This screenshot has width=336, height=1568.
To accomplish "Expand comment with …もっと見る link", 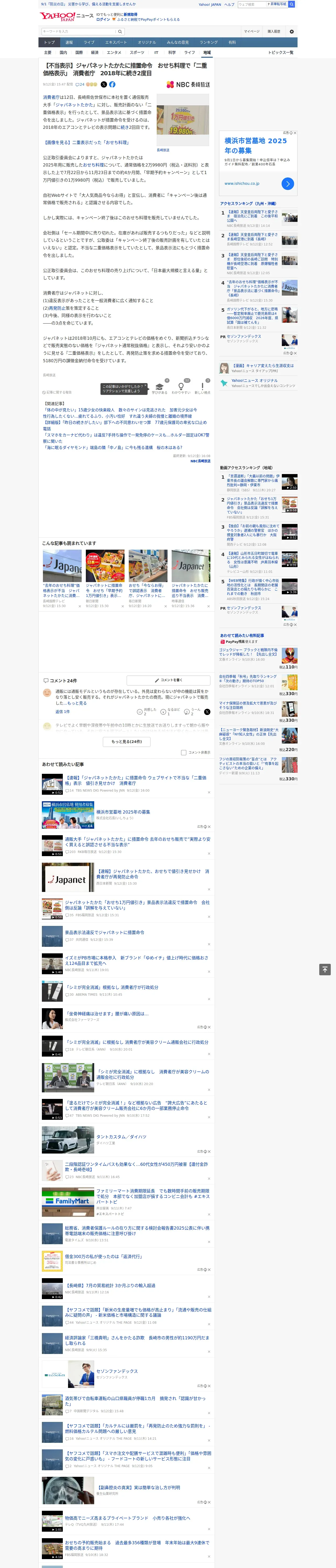I will click(x=77, y=703).
